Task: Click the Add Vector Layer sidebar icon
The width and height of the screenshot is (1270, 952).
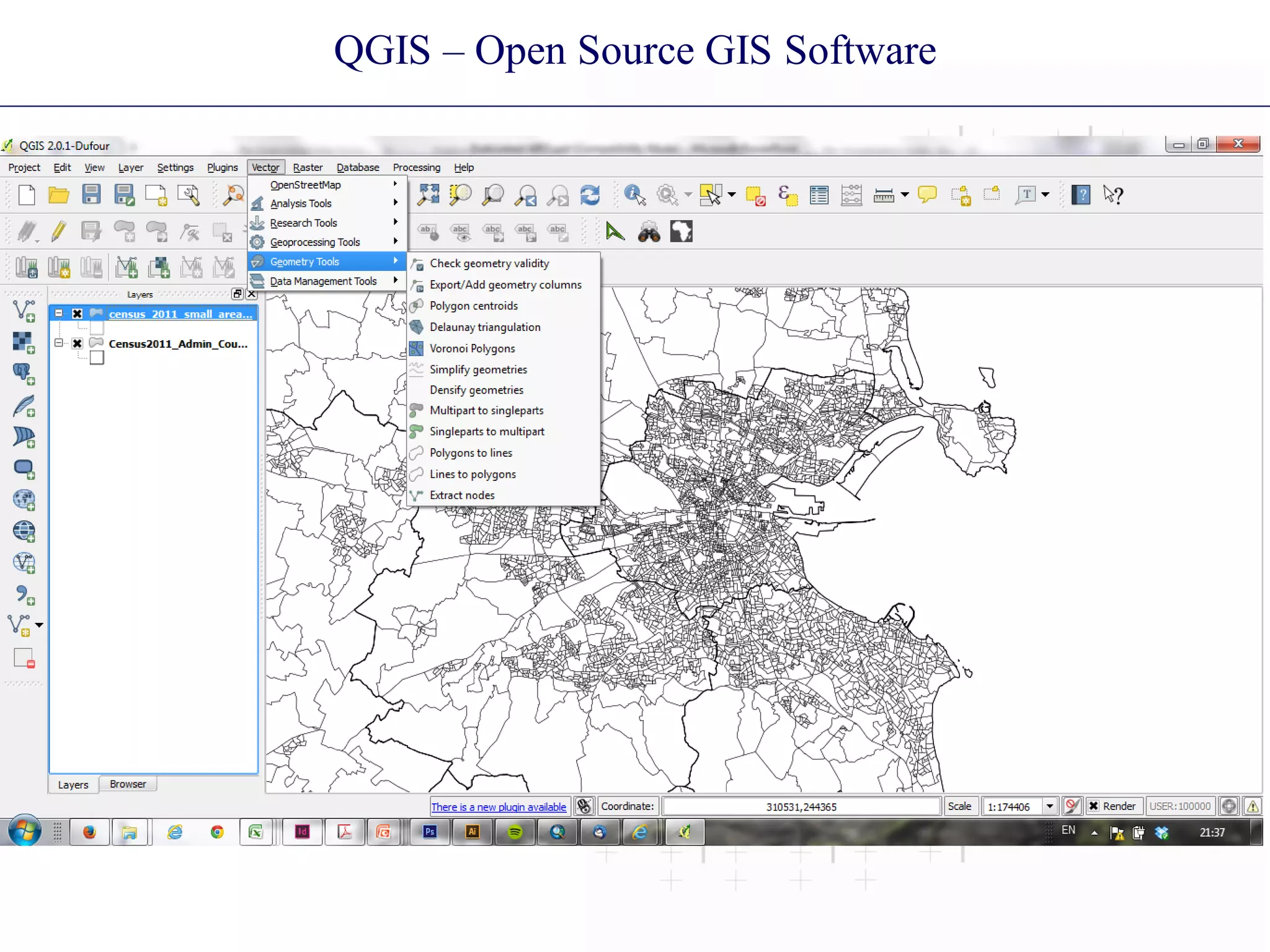Action: coord(24,310)
